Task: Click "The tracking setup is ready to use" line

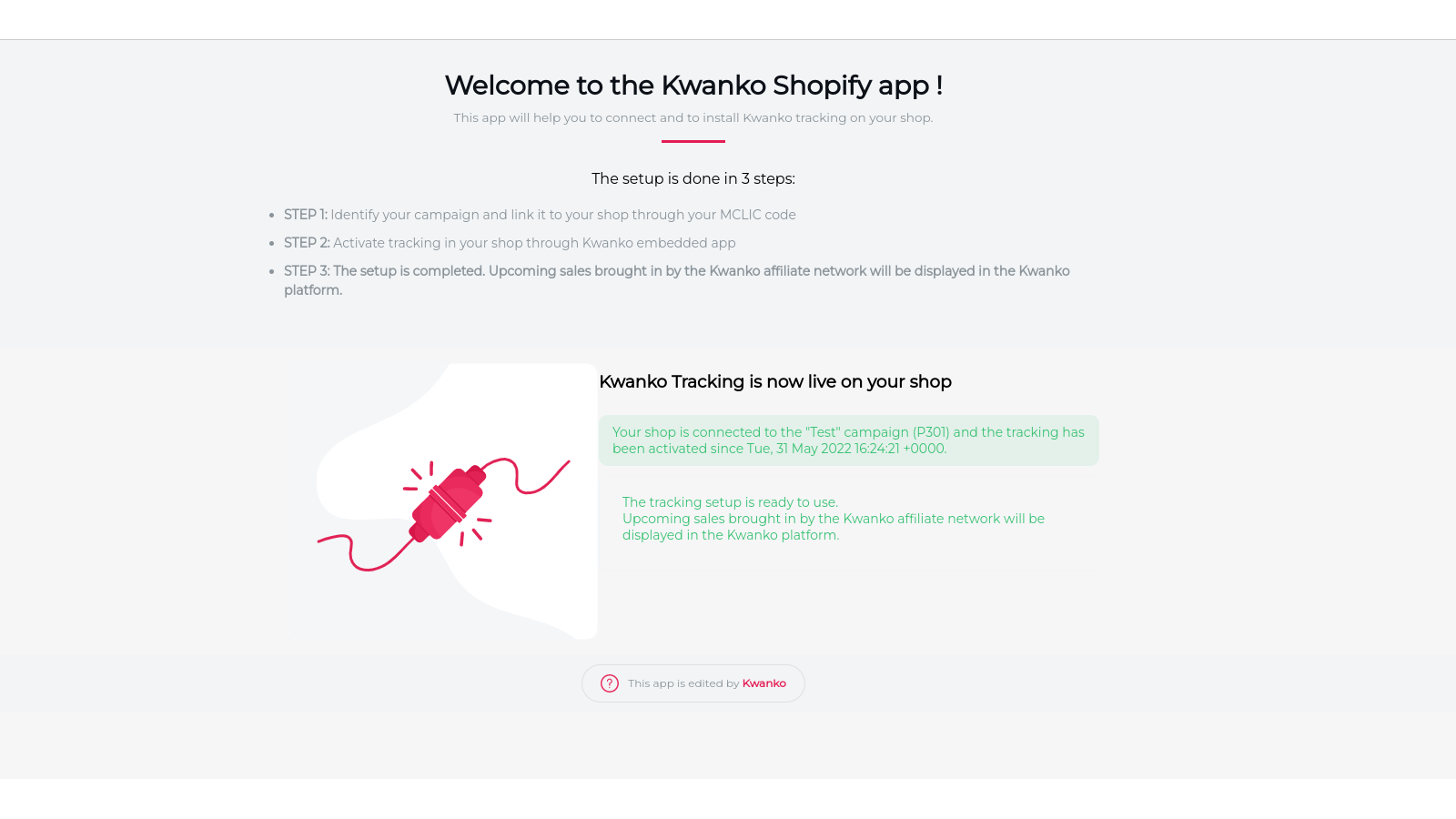Action: (730, 502)
